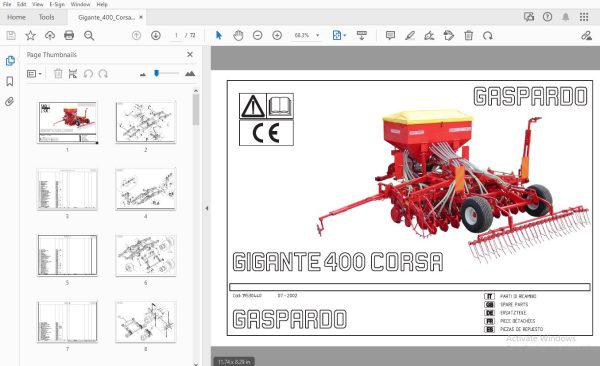
Task: Switch to the Home tab
Action: [16, 17]
